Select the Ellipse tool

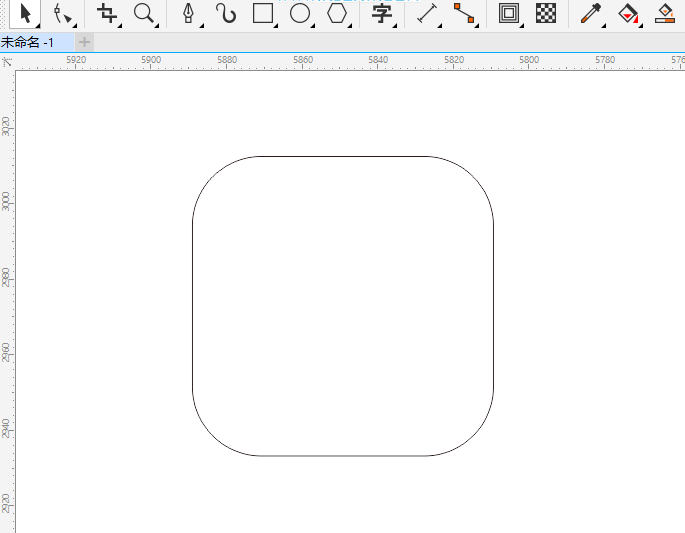coord(300,13)
